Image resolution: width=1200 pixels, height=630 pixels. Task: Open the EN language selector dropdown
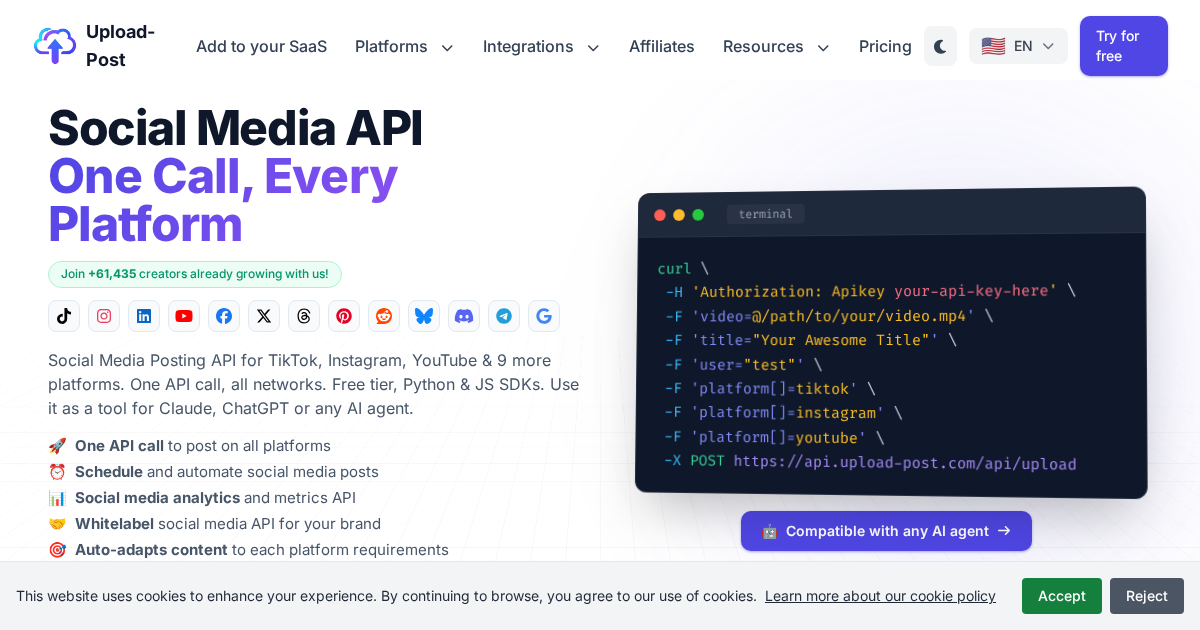tap(1018, 46)
